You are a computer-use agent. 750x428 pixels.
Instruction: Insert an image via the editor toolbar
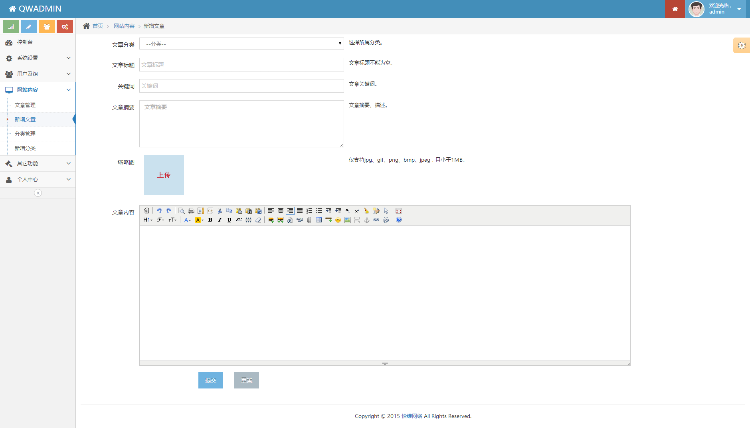(271, 220)
